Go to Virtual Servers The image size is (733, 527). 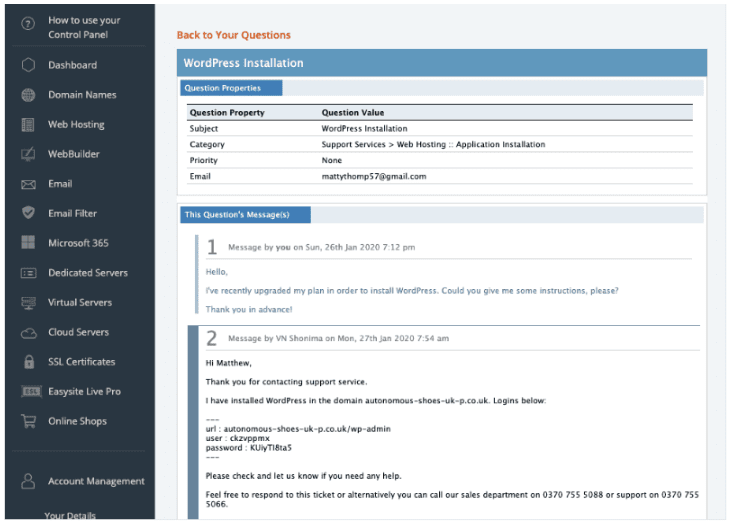click(x=80, y=303)
